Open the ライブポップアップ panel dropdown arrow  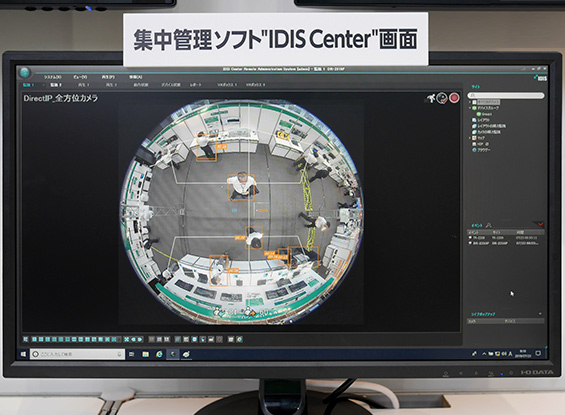[x=540, y=314]
